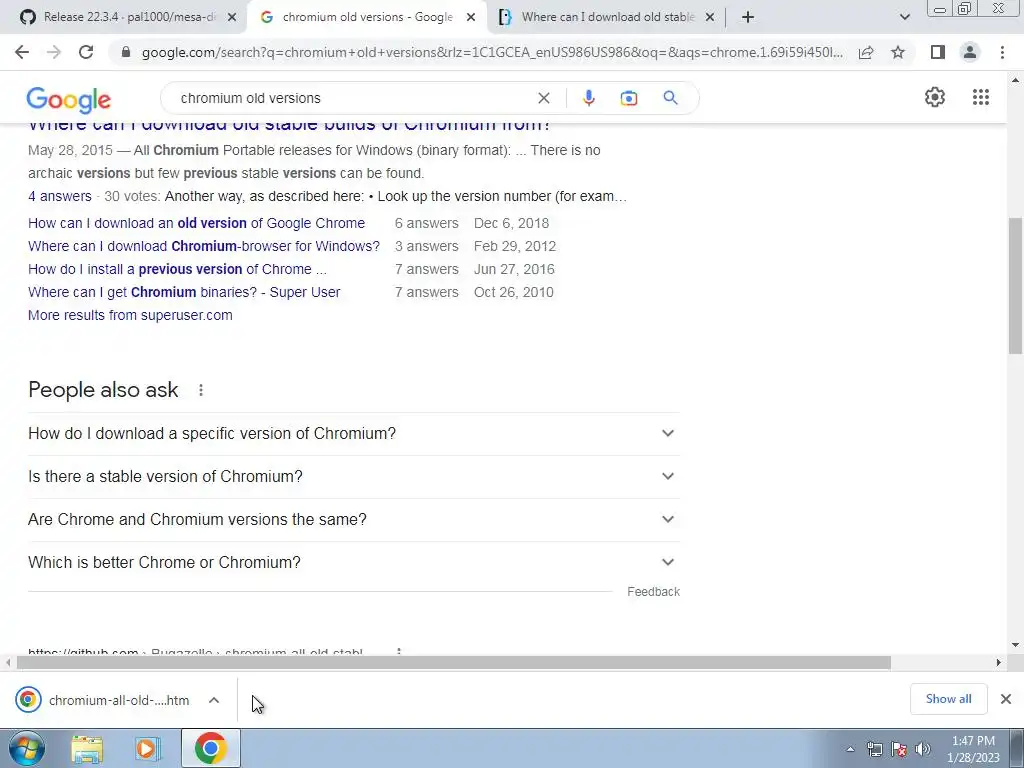This screenshot has height=768, width=1024.
Task: Launch Windows Media Player from taskbar
Action: (148, 749)
